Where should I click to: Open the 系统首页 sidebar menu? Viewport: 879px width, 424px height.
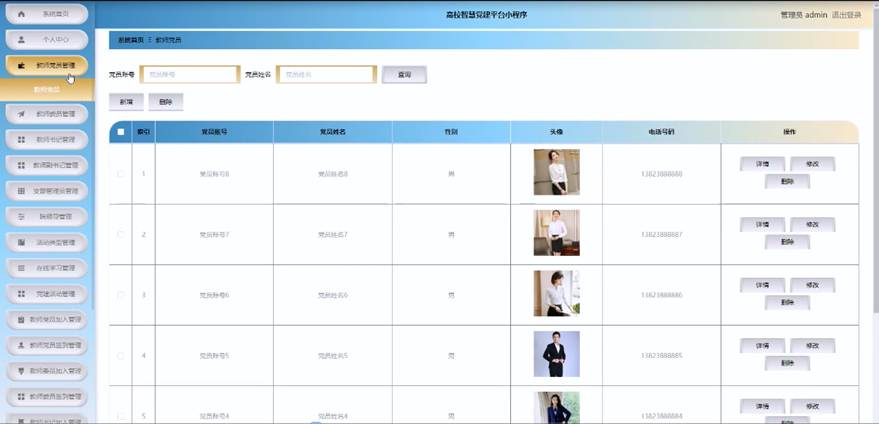(x=47, y=14)
